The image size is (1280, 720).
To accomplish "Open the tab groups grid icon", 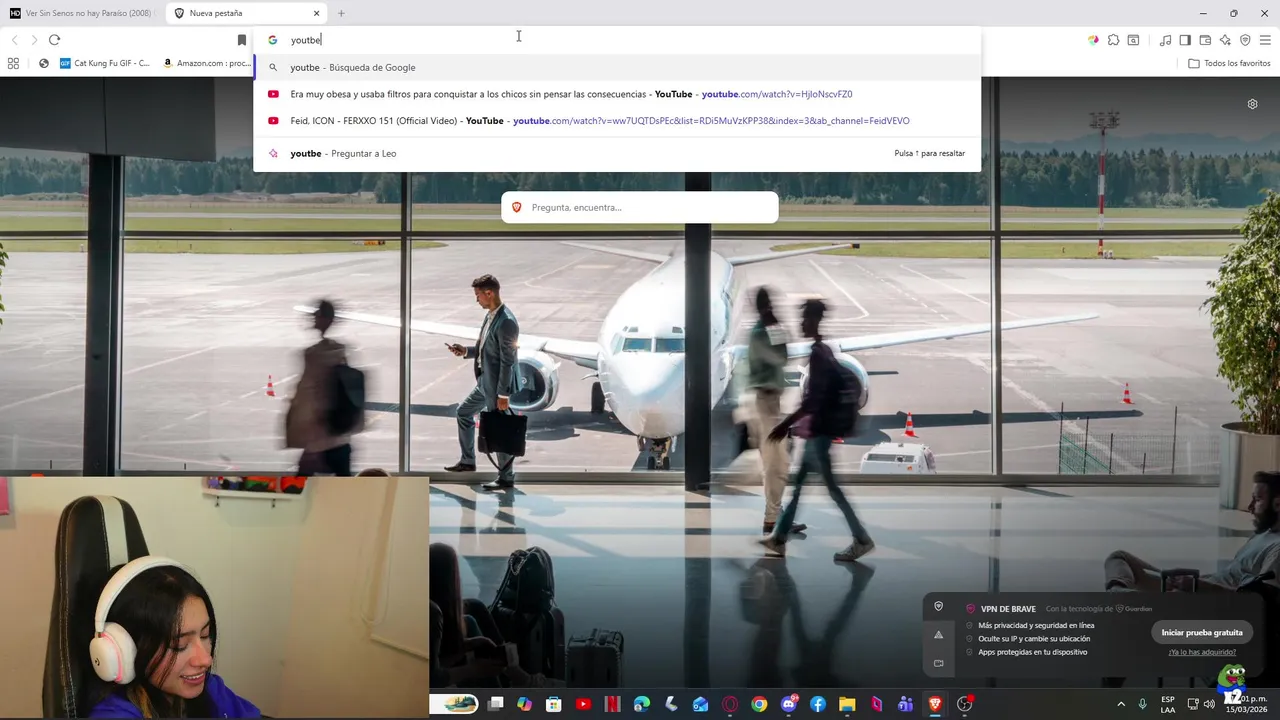I will pyautogui.click(x=13, y=63).
